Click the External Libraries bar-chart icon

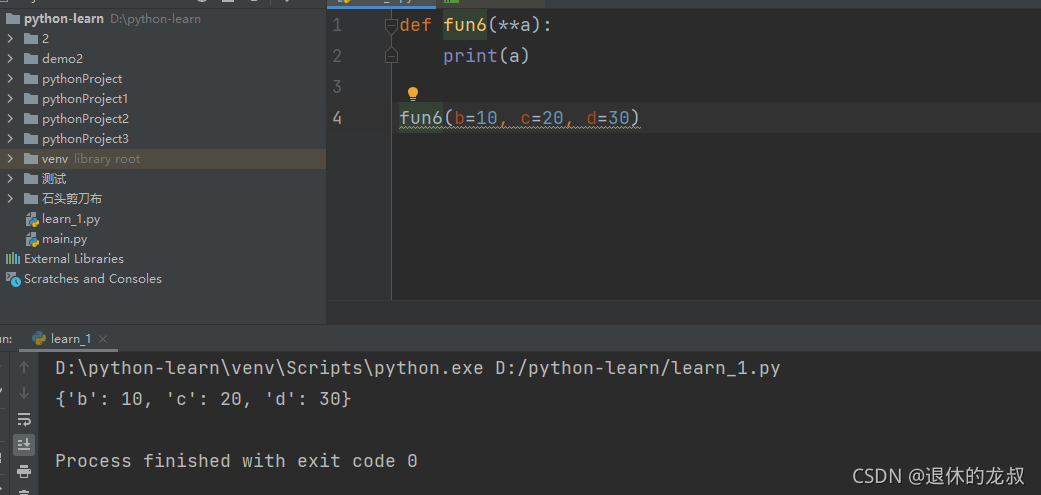point(13,259)
